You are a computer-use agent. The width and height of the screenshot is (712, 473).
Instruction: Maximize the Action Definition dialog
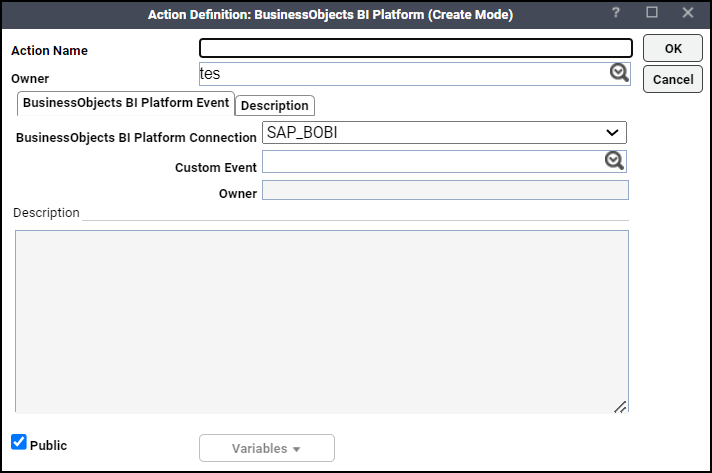click(x=652, y=12)
